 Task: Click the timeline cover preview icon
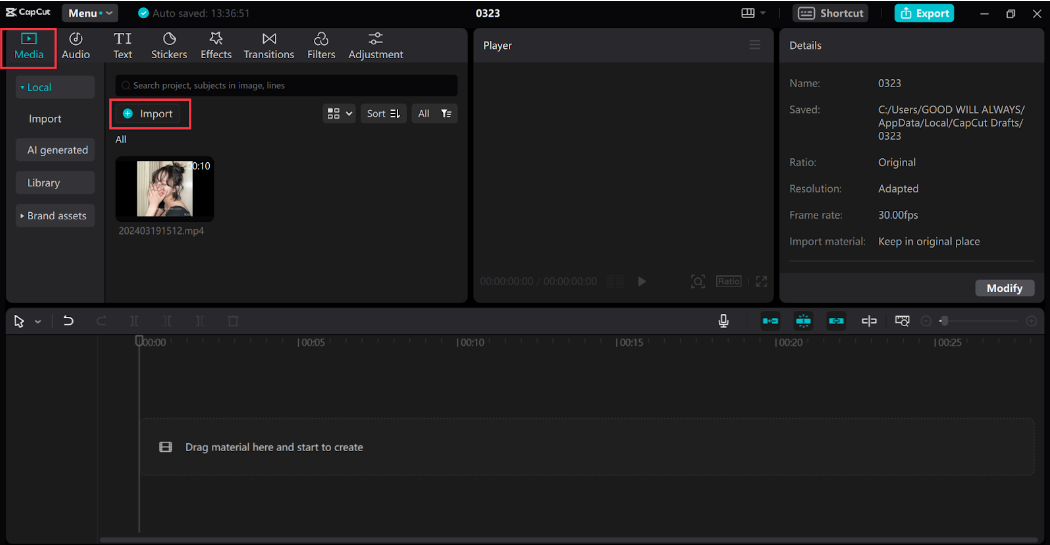click(902, 321)
